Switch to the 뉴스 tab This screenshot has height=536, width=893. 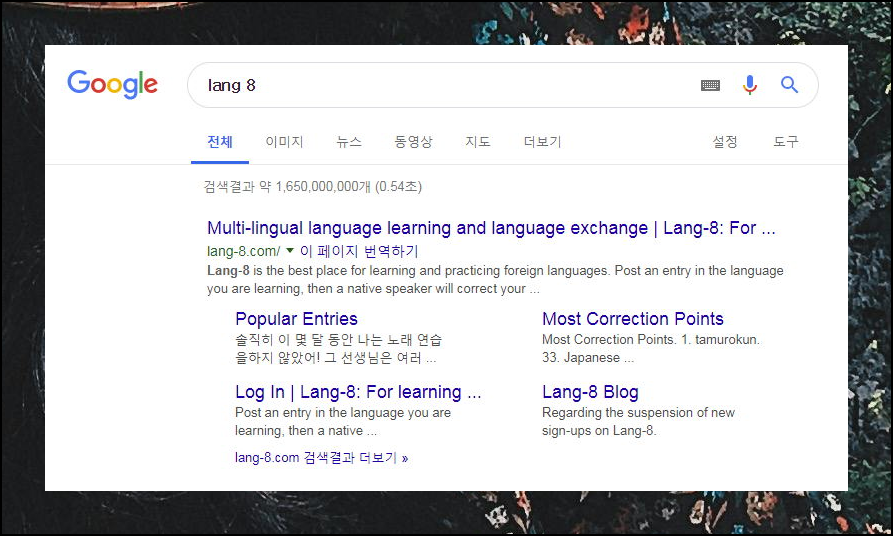pos(349,142)
